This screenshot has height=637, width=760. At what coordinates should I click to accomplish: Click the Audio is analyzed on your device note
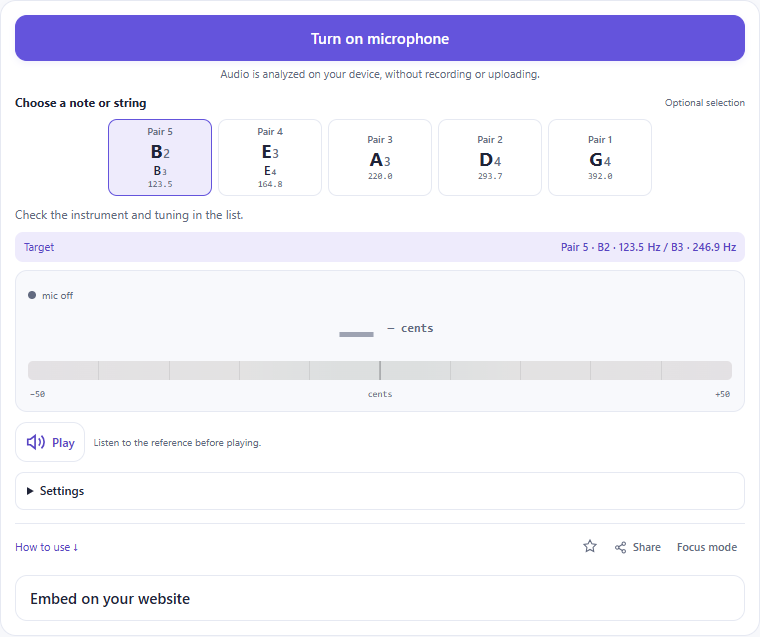(380, 74)
